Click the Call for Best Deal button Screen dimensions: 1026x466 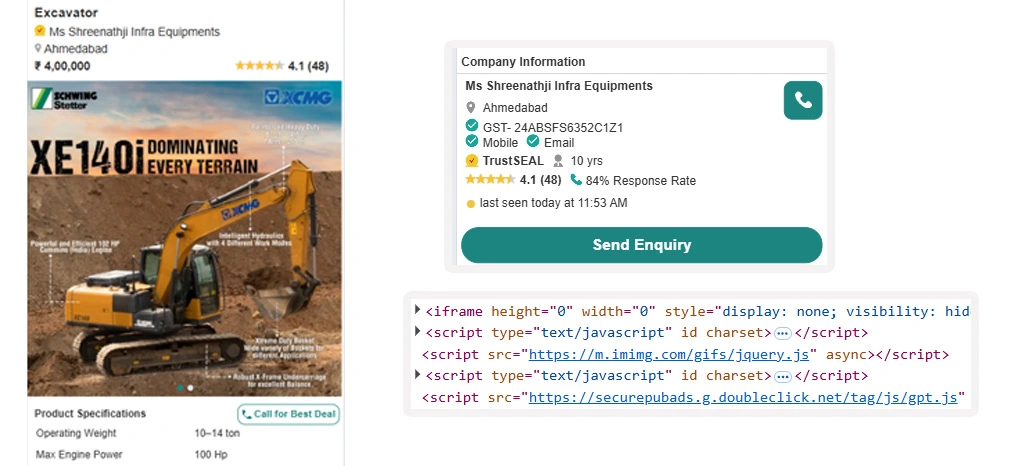point(289,414)
